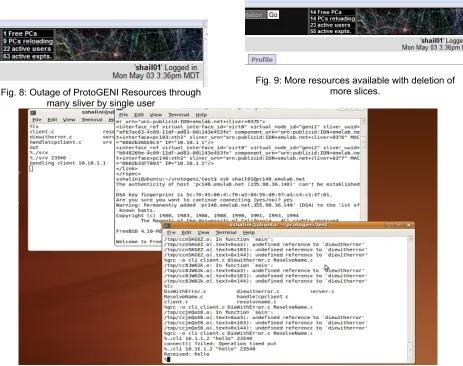The image size is (463, 366).
Task: Click scroll-up arrow in front terminal scrollbar
Action: [410, 239]
